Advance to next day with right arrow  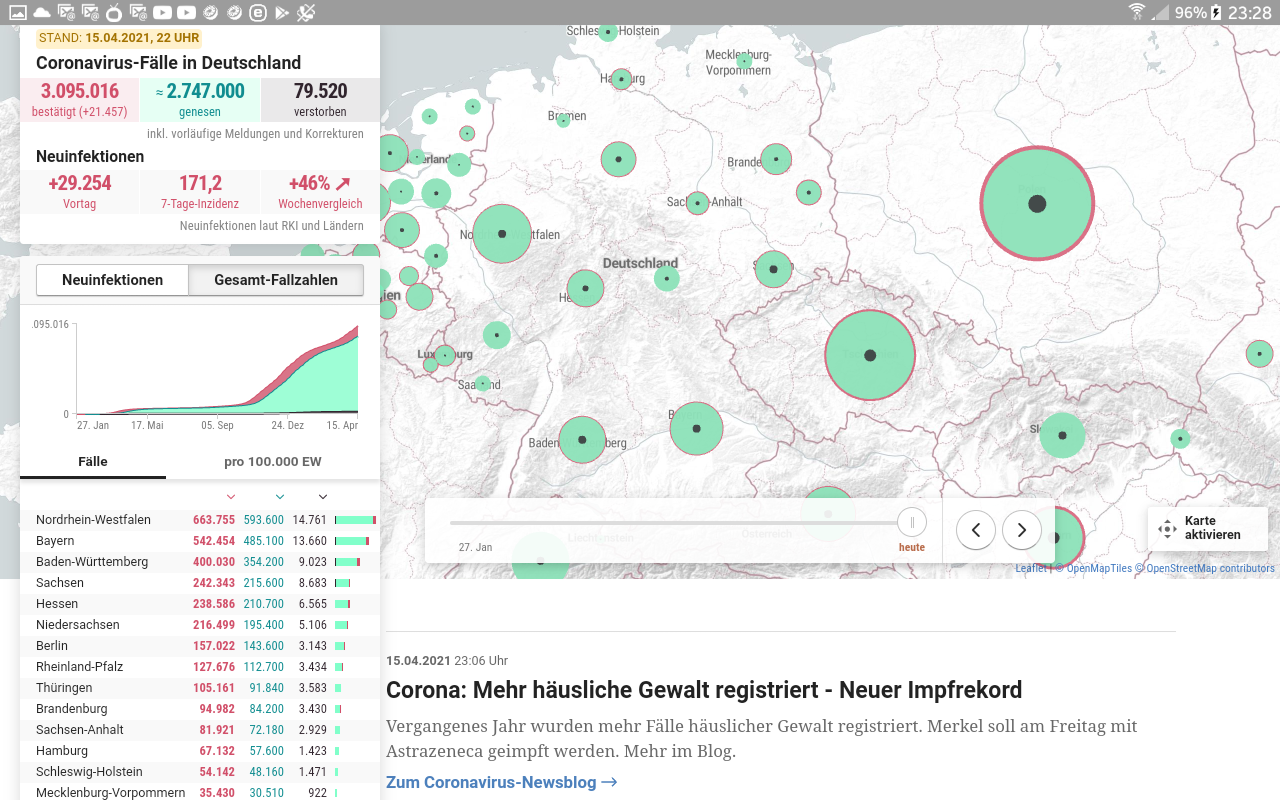pos(1021,530)
